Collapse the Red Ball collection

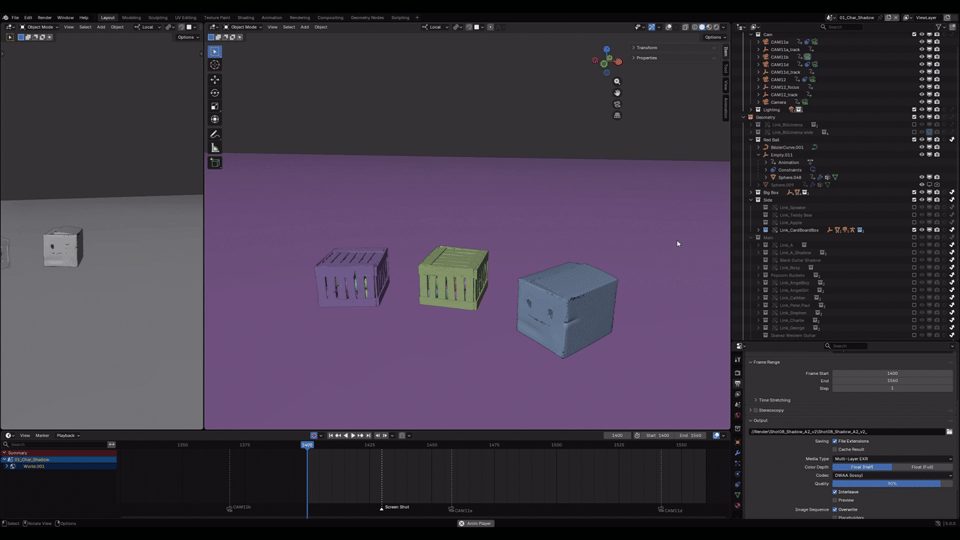(751, 140)
